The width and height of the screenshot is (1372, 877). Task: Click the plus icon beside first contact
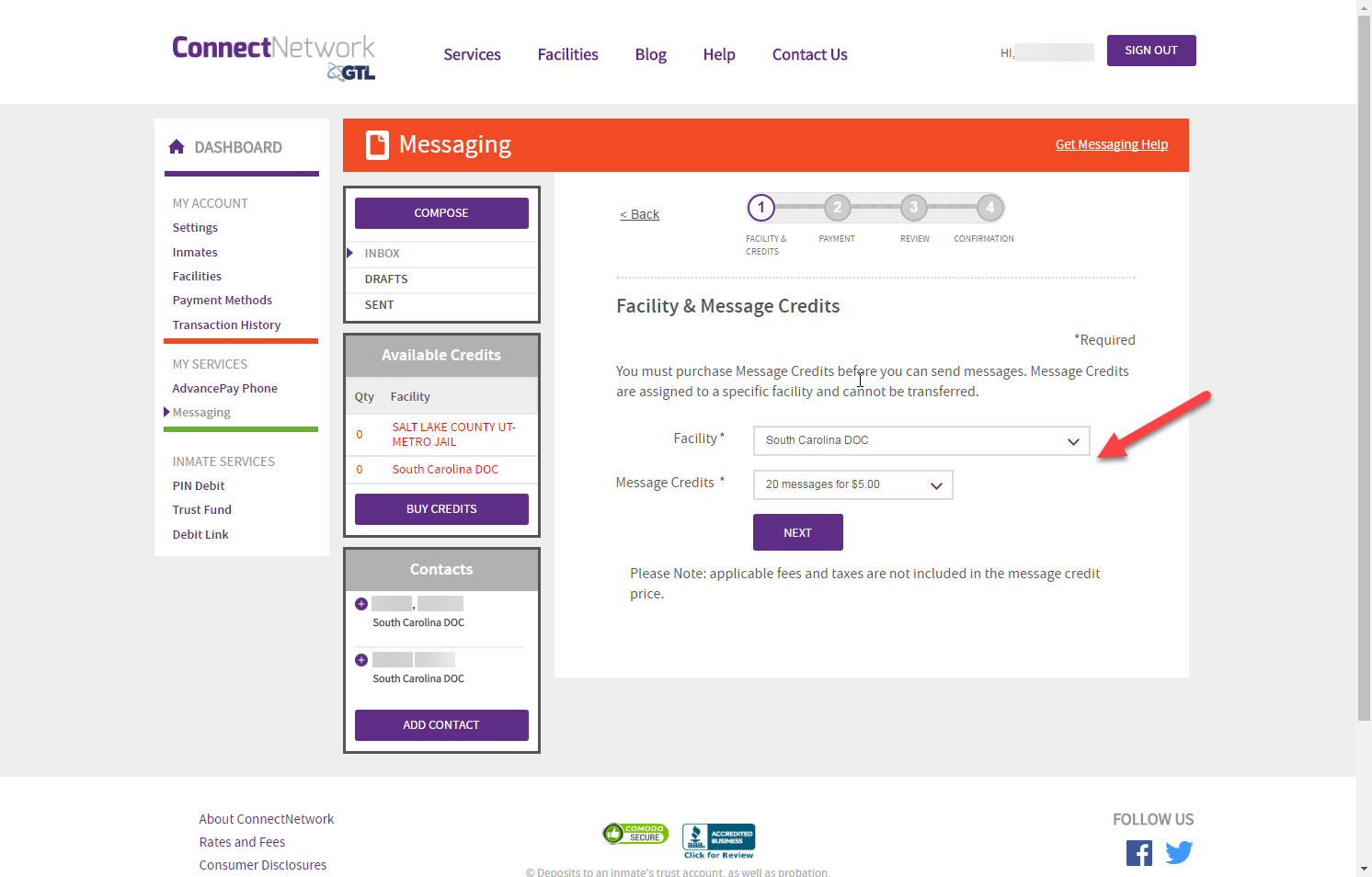coord(361,604)
